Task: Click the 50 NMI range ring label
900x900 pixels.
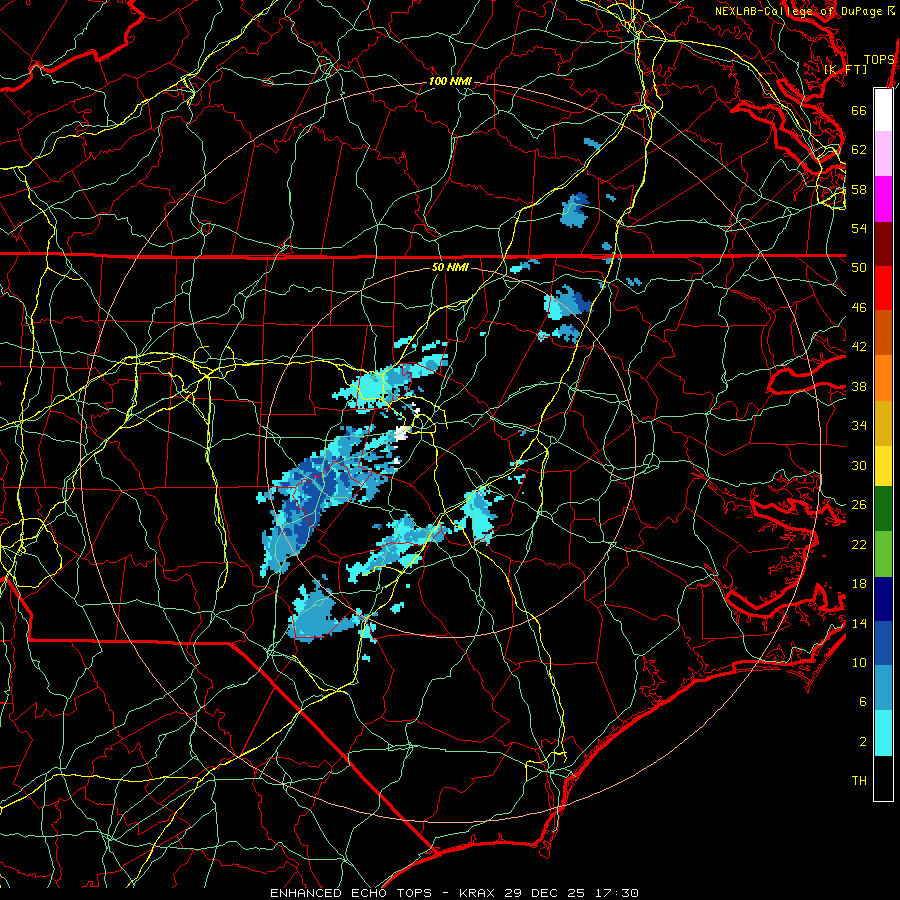Action: coord(450,267)
